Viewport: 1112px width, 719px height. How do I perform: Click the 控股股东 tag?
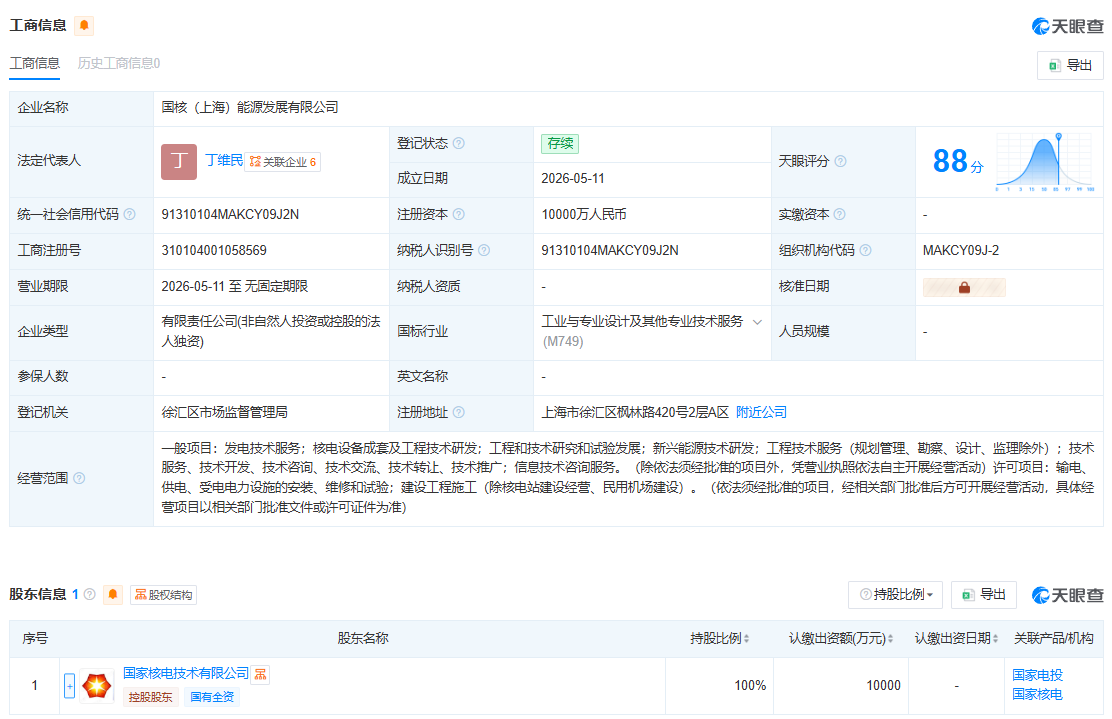[150, 697]
